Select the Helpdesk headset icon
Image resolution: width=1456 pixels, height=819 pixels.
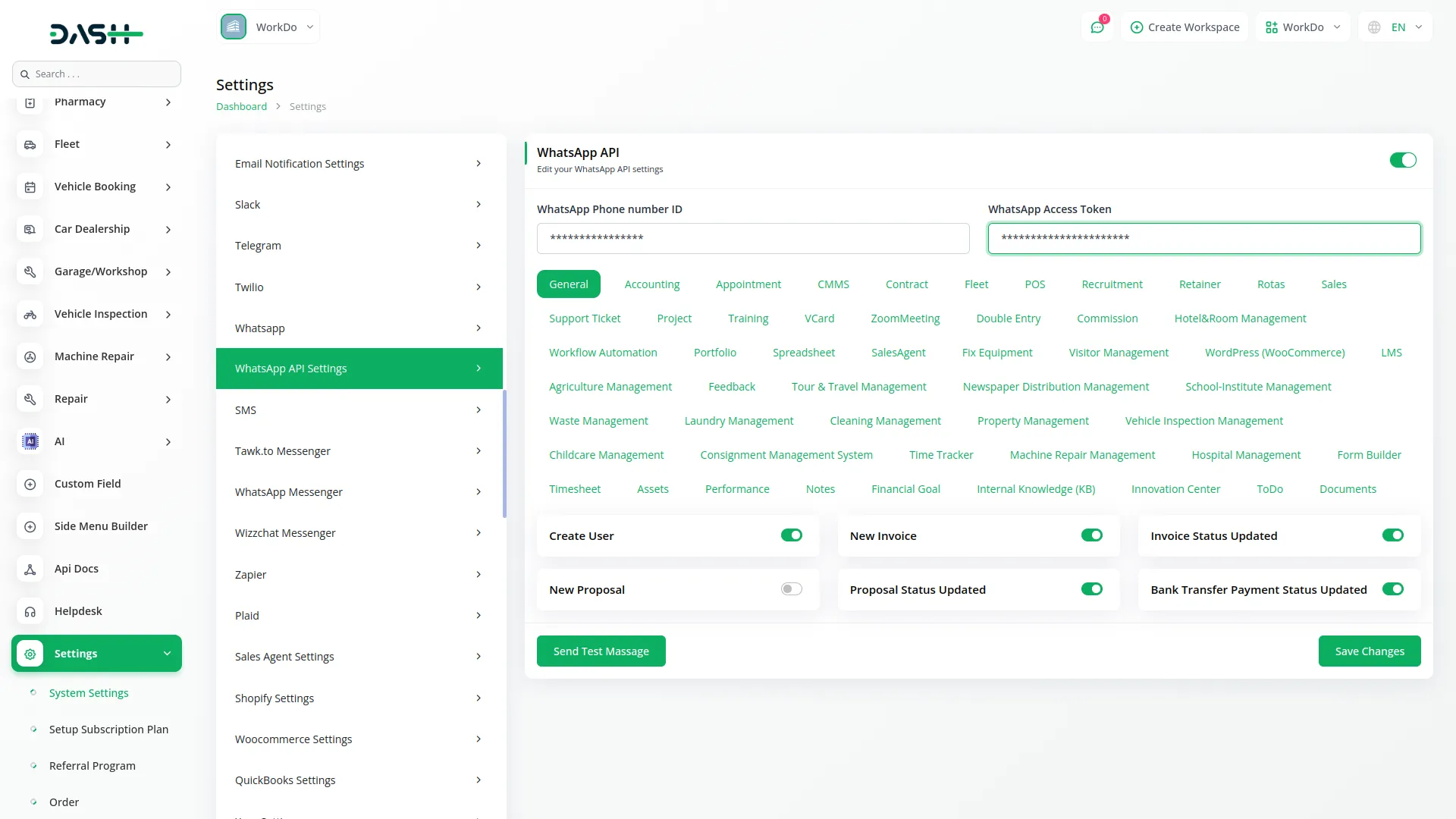coord(30,611)
